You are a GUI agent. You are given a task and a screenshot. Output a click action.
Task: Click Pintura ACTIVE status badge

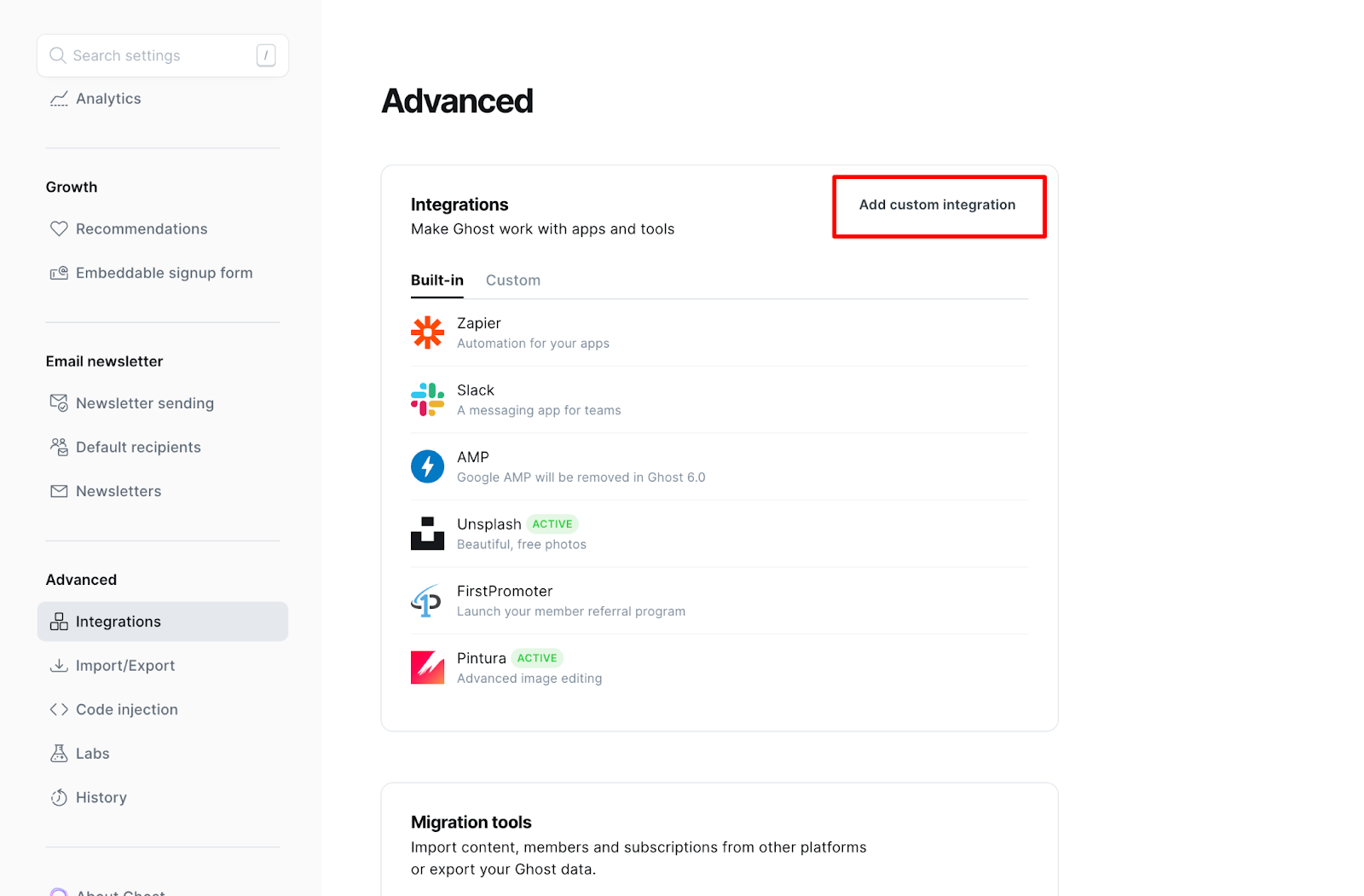point(537,658)
